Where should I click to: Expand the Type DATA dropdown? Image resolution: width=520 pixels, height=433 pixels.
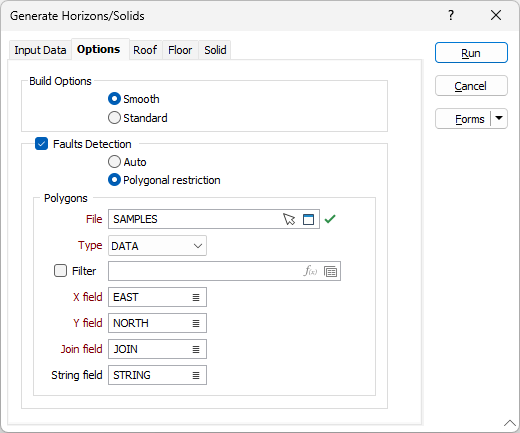[157, 246]
